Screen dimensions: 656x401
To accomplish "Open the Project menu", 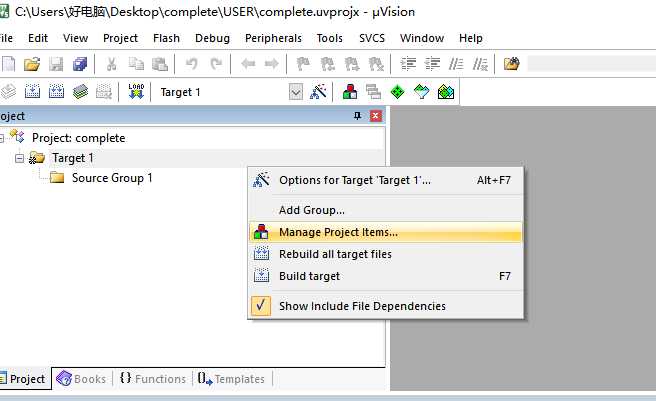I will [x=120, y=38].
